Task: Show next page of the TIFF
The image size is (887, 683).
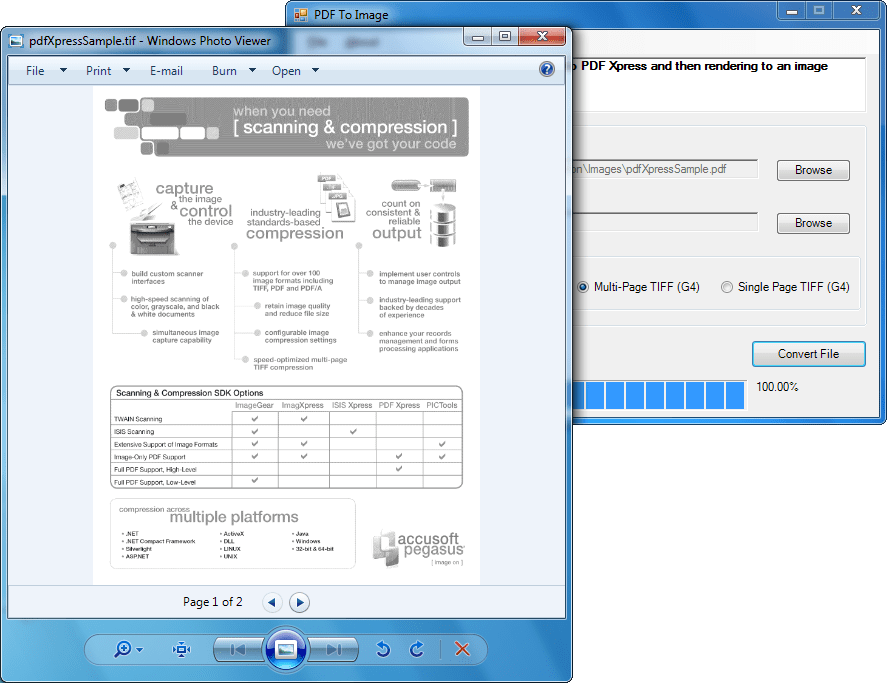Action: click(x=299, y=602)
